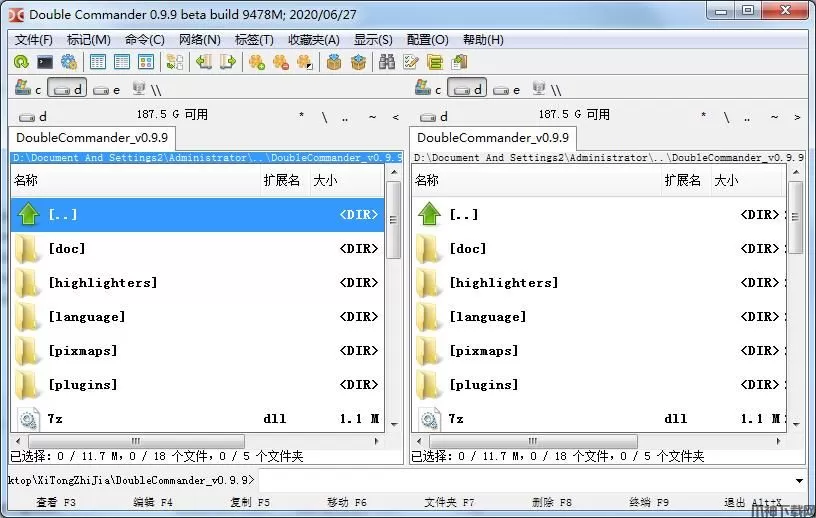Click right panel scrollbar down arrow
The width and height of the screenshot is (816, 518).
pos(796,424)
